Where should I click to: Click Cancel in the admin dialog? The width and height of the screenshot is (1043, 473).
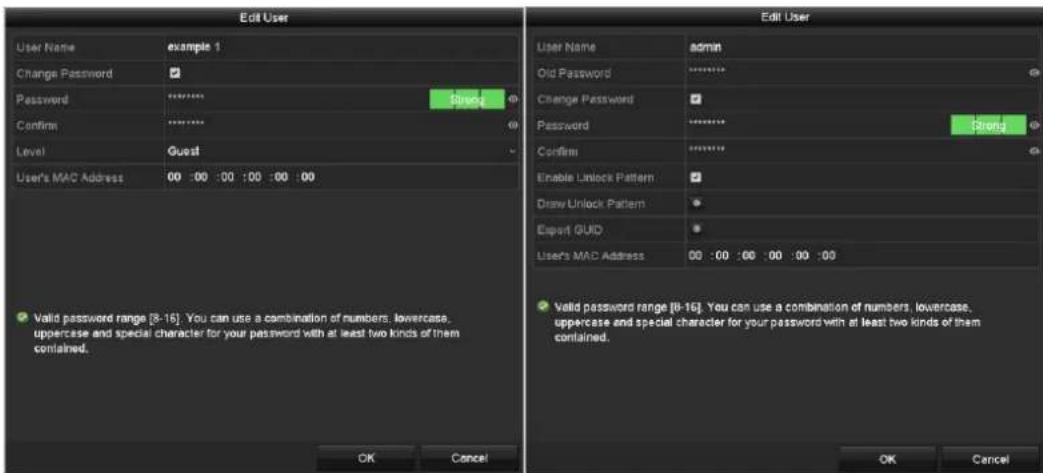991,458
